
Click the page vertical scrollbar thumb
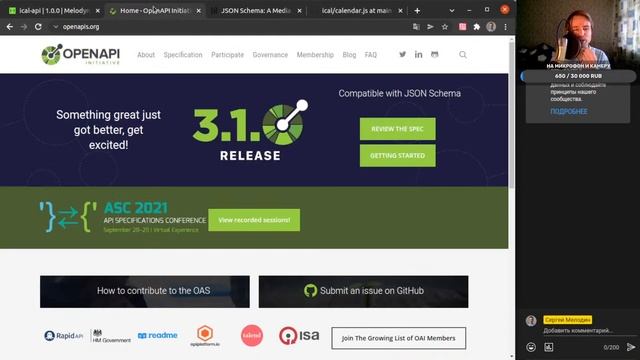(x=512, y=114)
